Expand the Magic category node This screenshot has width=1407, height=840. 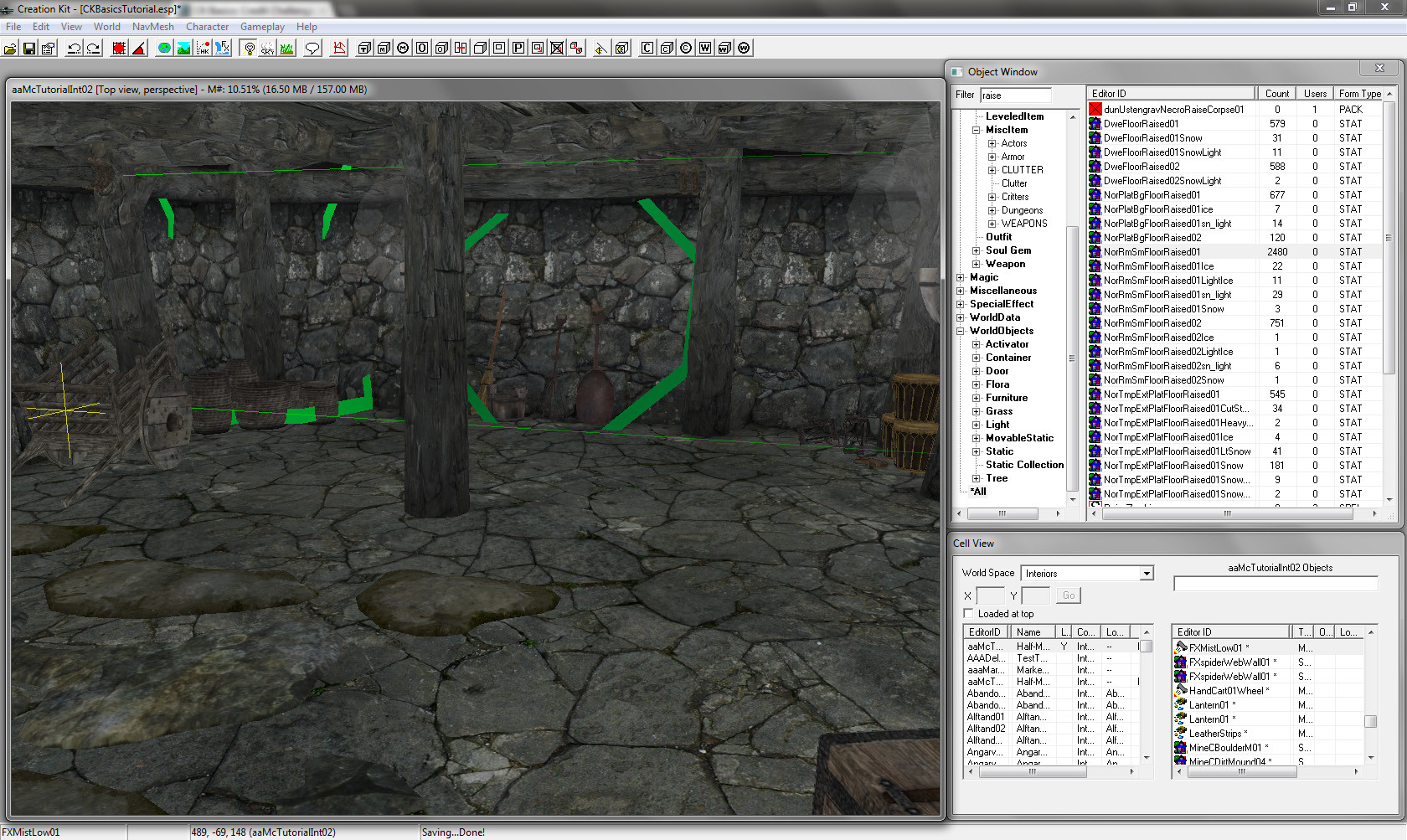(x=961, y=277)
